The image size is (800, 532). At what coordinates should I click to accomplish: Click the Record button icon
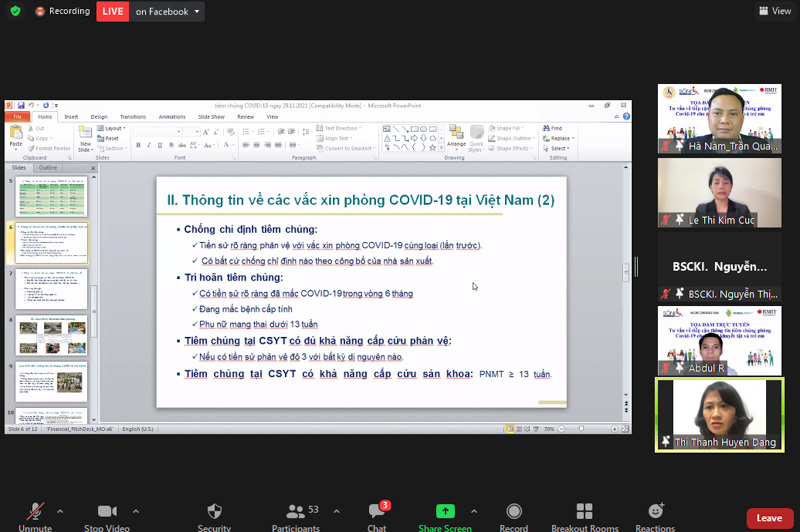pos(514,512)
